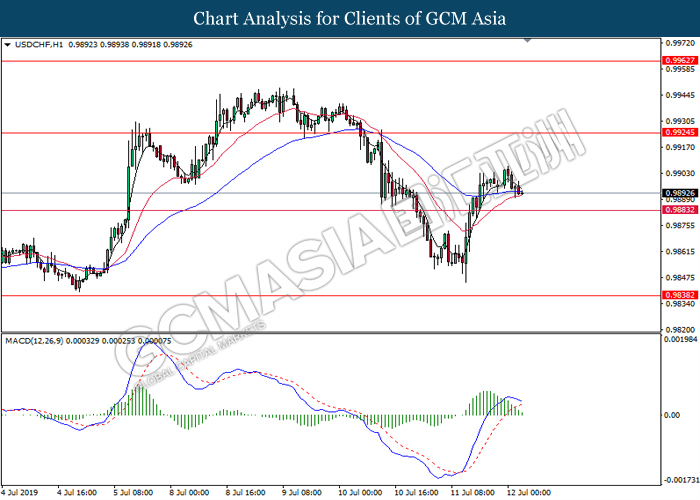Select the 0.99245 red price level tag
The height and width of the screenshot is (500, 700).
pos(680,132)
